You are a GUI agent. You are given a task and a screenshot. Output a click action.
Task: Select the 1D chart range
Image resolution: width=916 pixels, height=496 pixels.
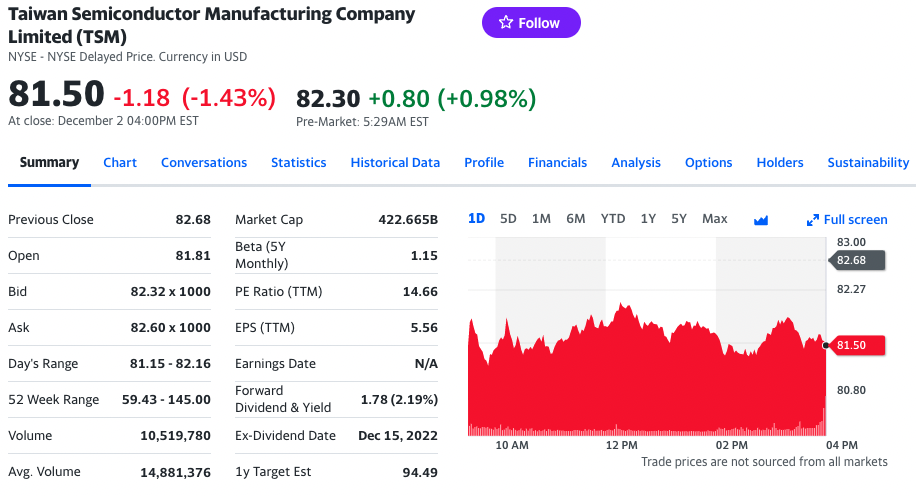click(476, 219)
